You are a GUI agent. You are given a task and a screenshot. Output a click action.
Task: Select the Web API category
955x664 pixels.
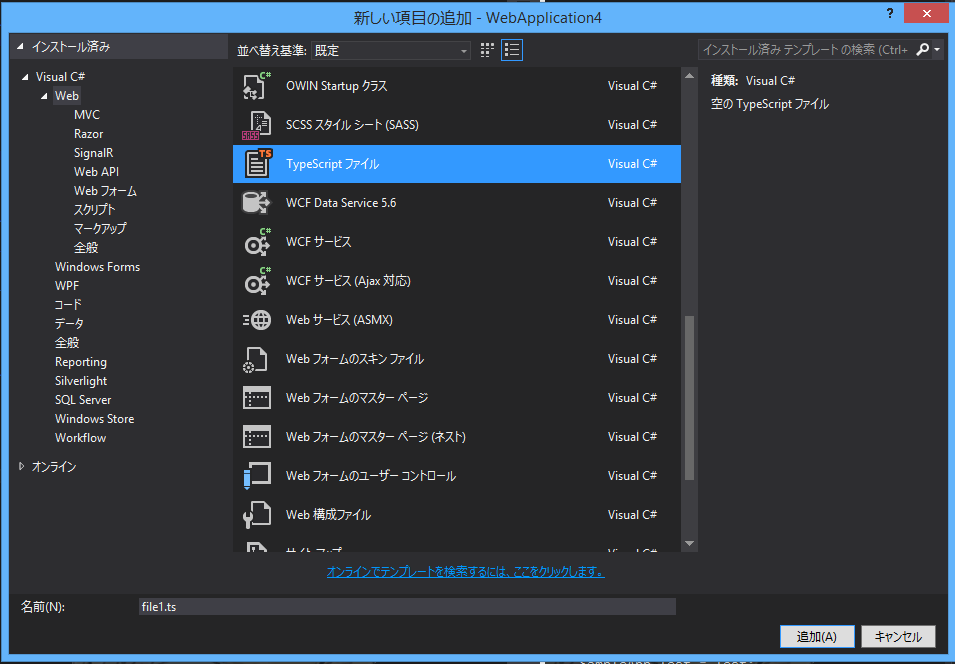tap(96, 172)
